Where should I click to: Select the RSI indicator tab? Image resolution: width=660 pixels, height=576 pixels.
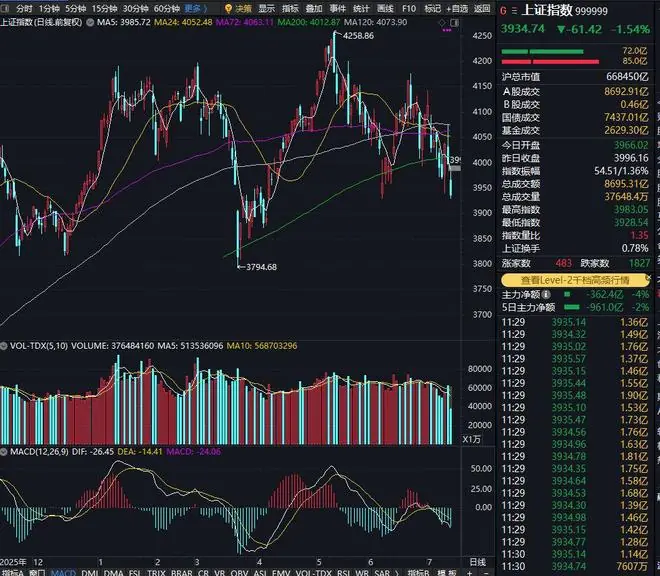343,573
